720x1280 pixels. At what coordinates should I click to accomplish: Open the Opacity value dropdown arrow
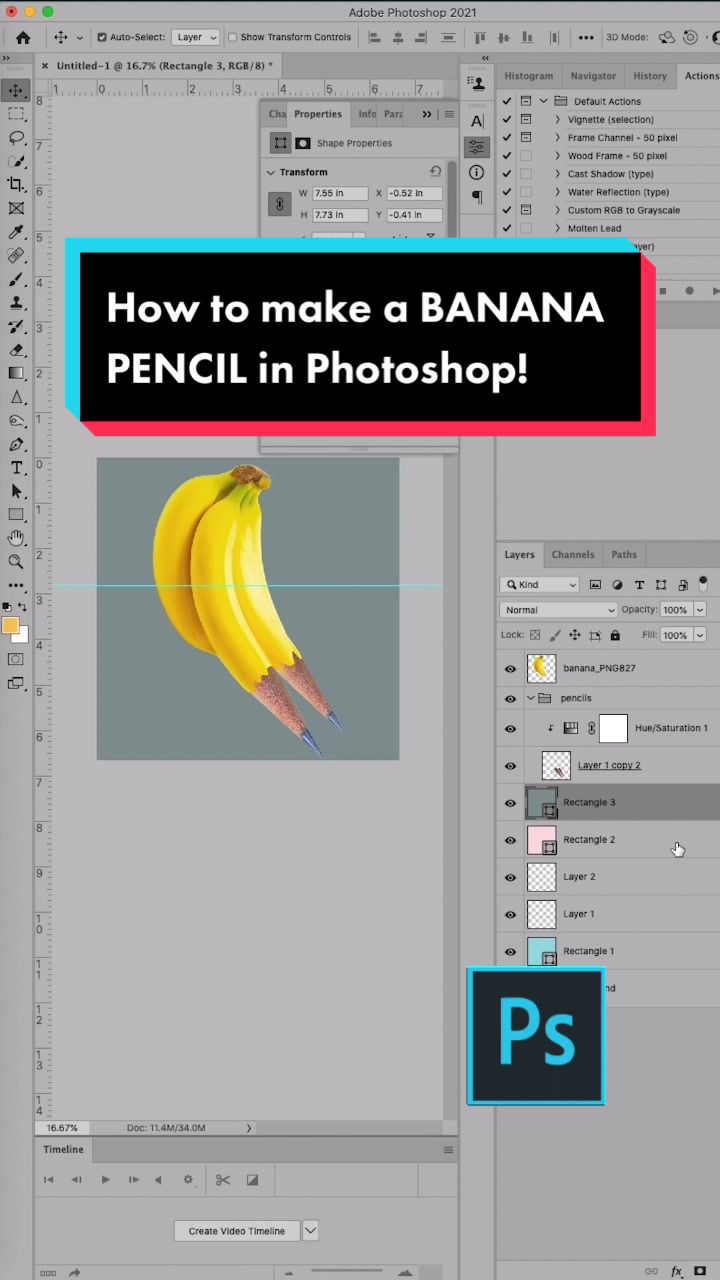(x=700, y=610)
